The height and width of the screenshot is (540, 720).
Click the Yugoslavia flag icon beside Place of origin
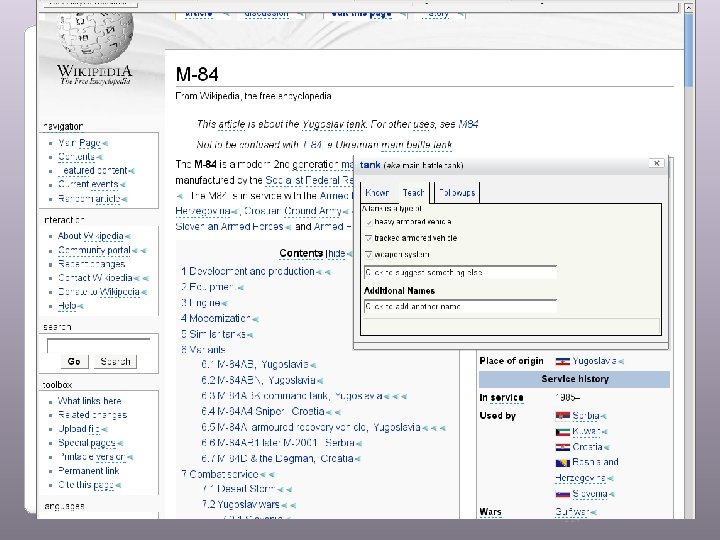562,361
